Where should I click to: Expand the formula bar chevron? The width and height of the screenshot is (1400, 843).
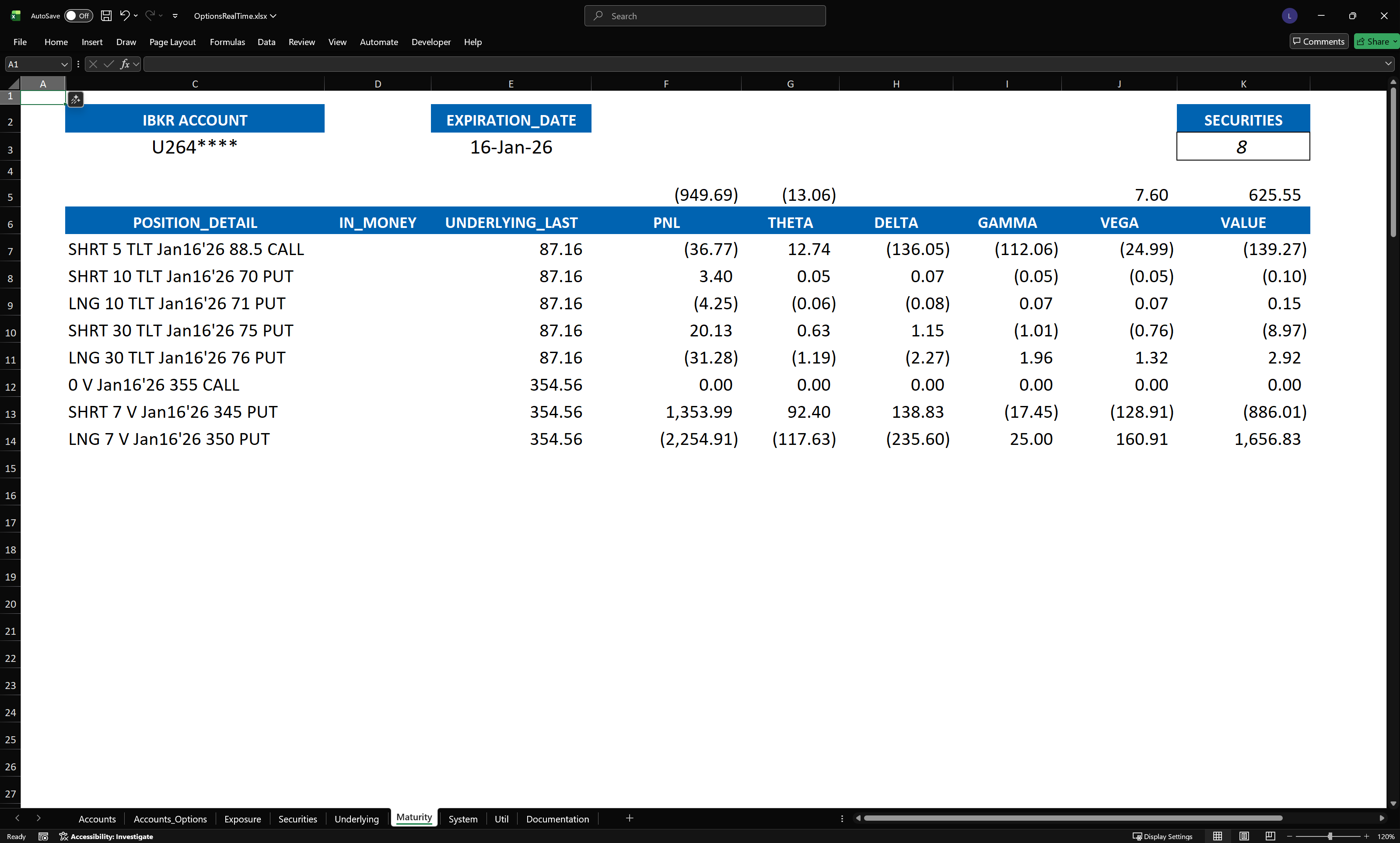(1388, 64)
